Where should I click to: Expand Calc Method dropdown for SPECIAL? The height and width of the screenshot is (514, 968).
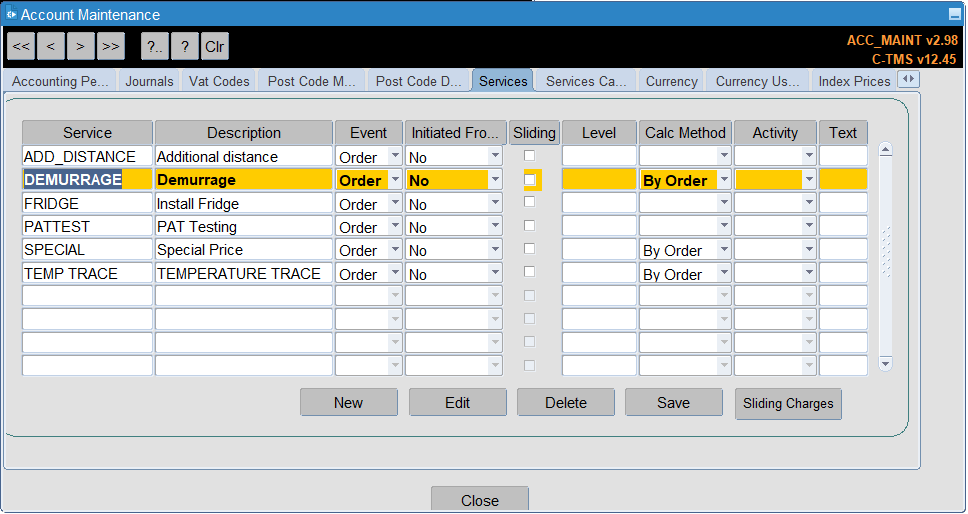pyautogui.click(x=724, y=250)
